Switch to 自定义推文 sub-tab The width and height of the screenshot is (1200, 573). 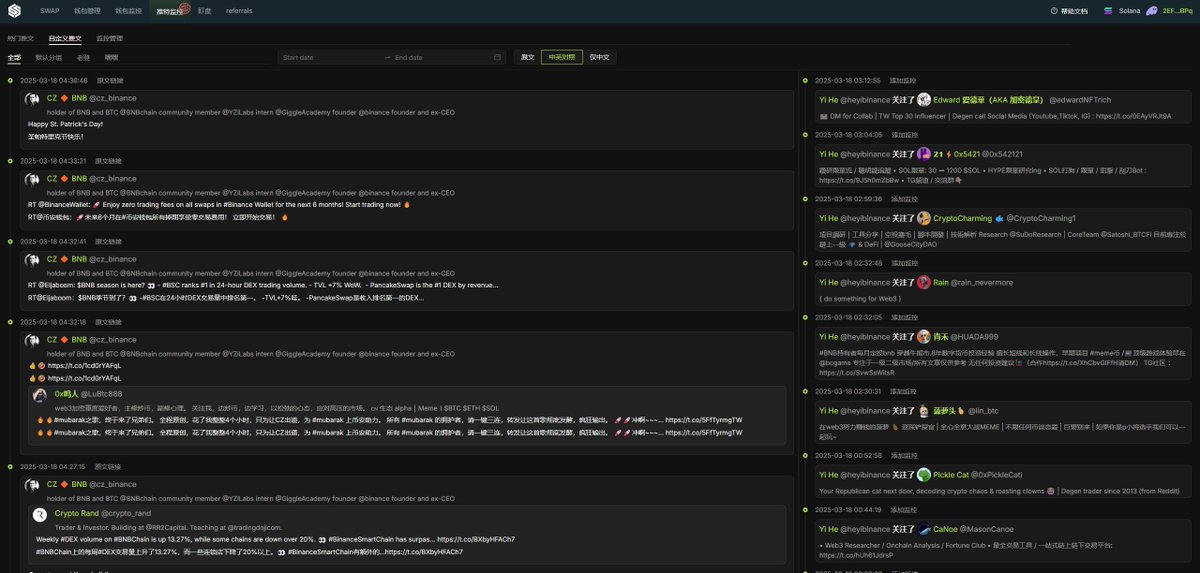pos(65,38)
